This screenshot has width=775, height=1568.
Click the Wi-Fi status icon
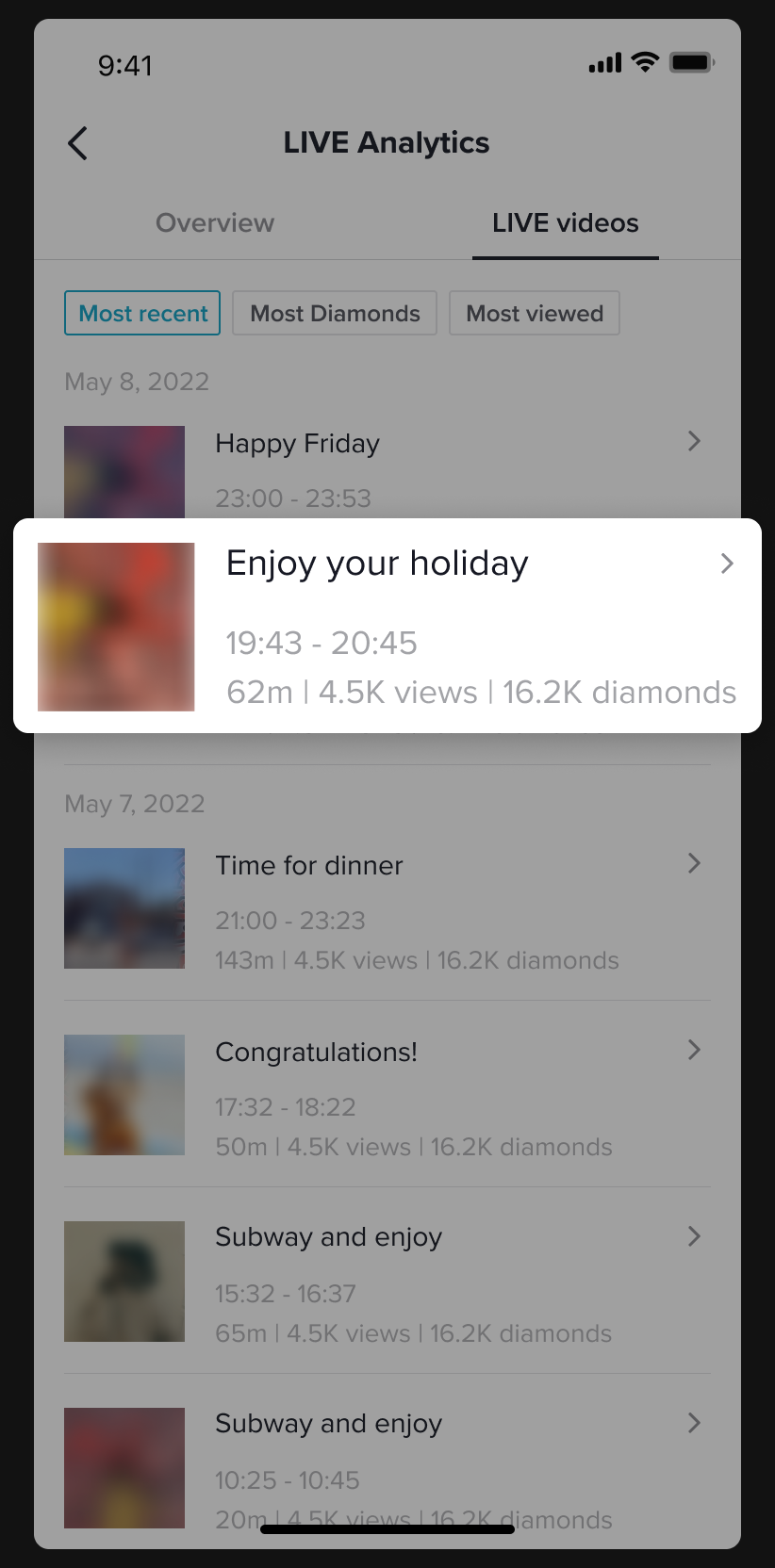click(x=645, y=63)
